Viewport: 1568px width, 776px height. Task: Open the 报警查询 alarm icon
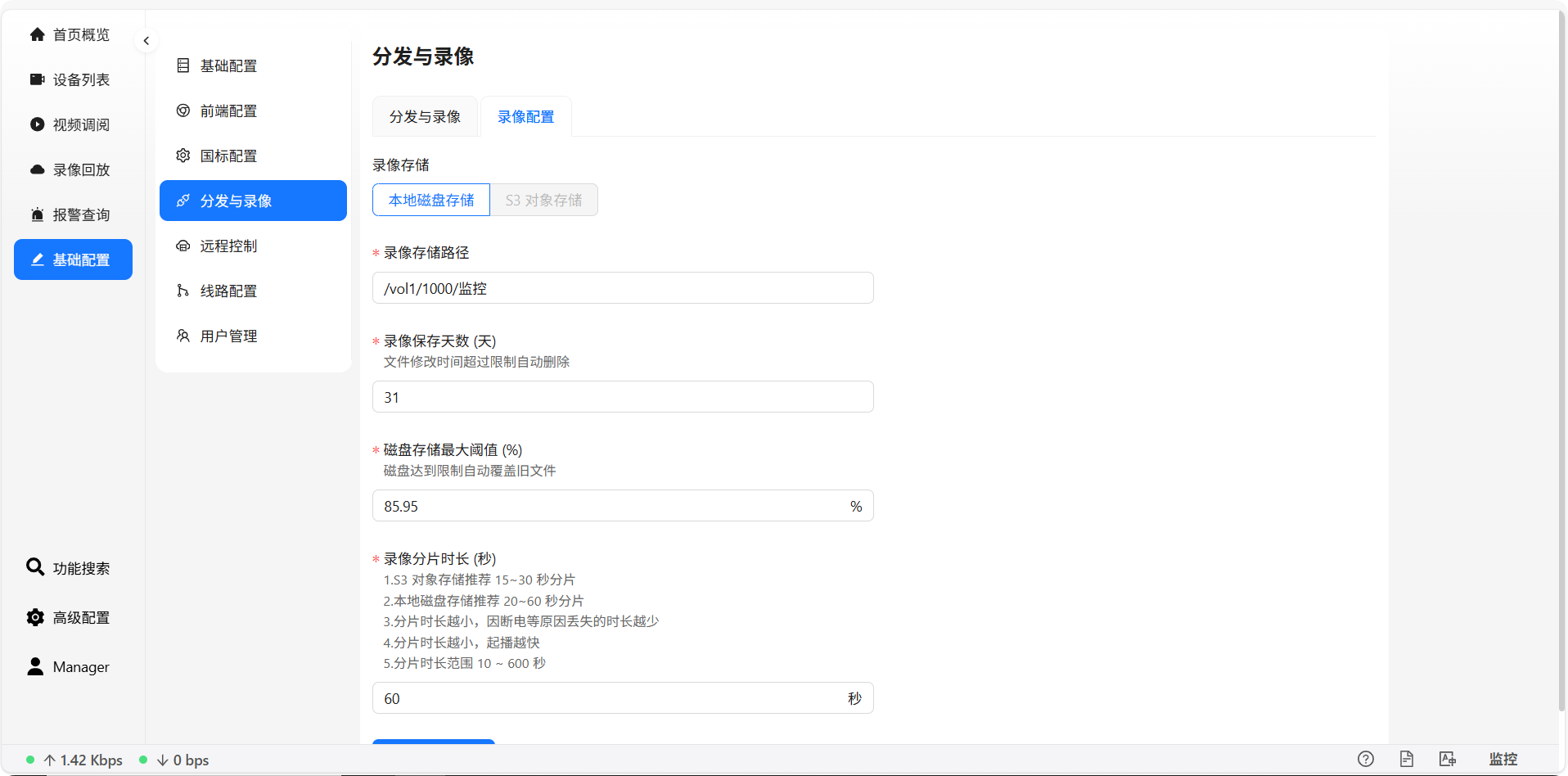[x=37, y=214]
